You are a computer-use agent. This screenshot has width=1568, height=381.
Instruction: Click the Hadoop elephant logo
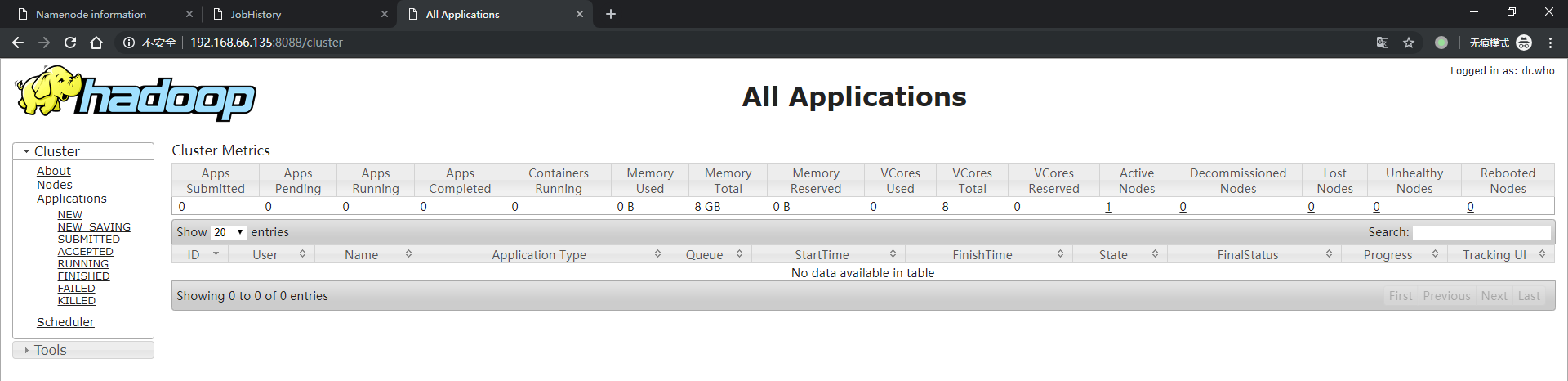(135, 94)
